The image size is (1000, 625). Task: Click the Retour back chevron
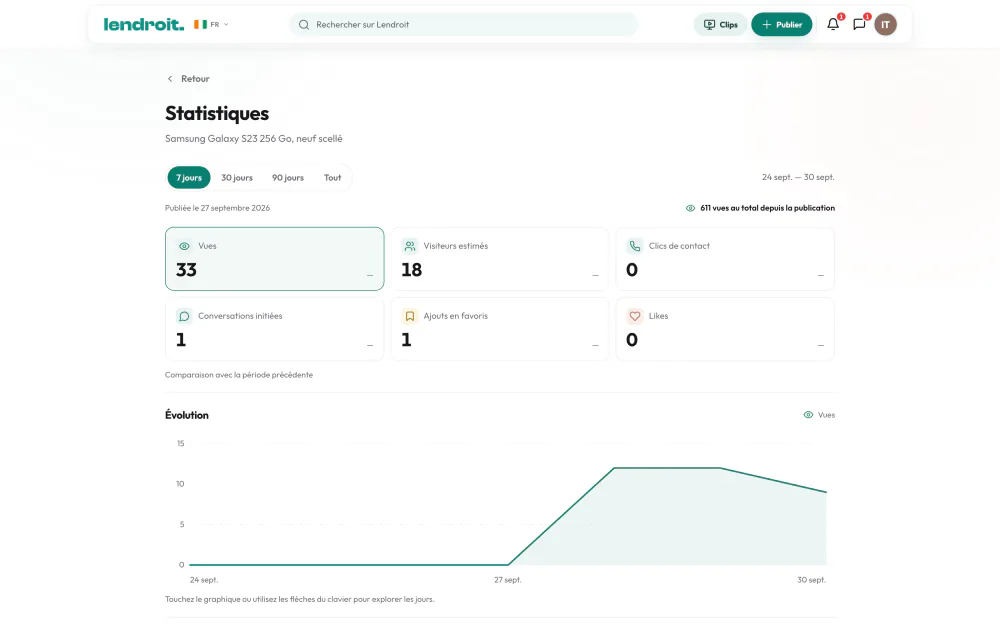170,78
